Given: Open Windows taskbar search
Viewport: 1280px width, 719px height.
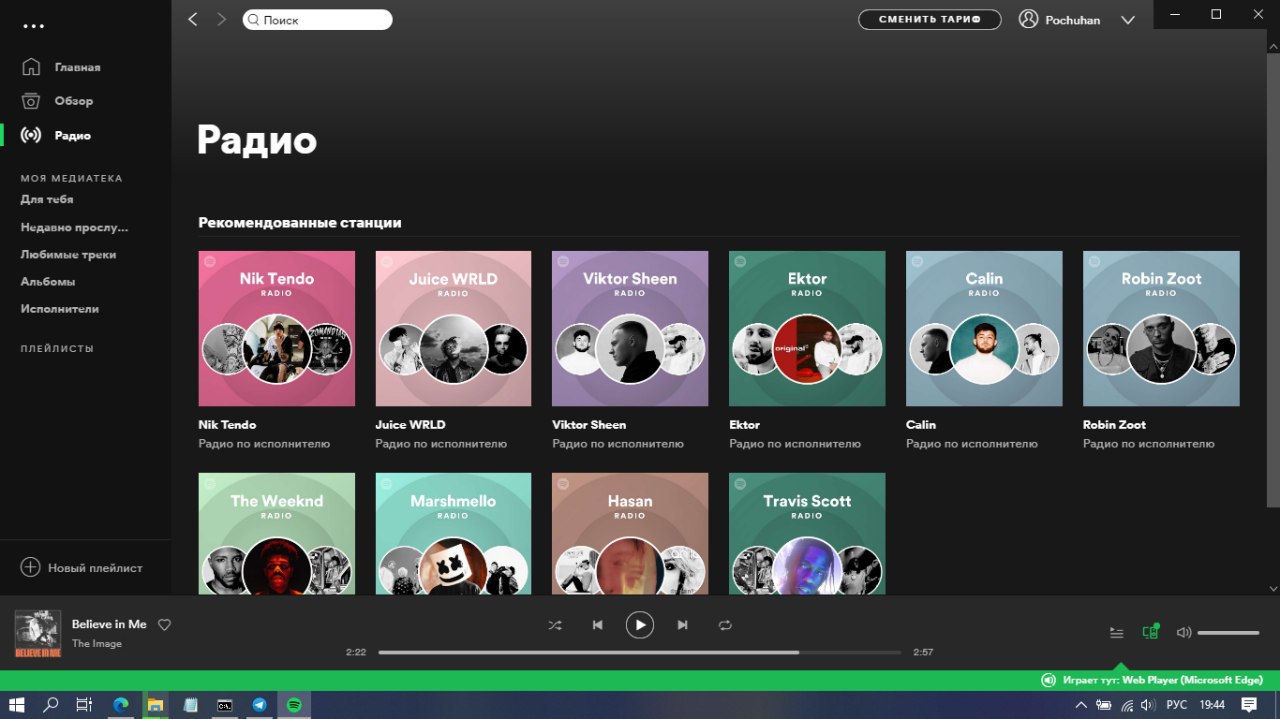Looking at the screenshot, I should click(x=51, y=705).
